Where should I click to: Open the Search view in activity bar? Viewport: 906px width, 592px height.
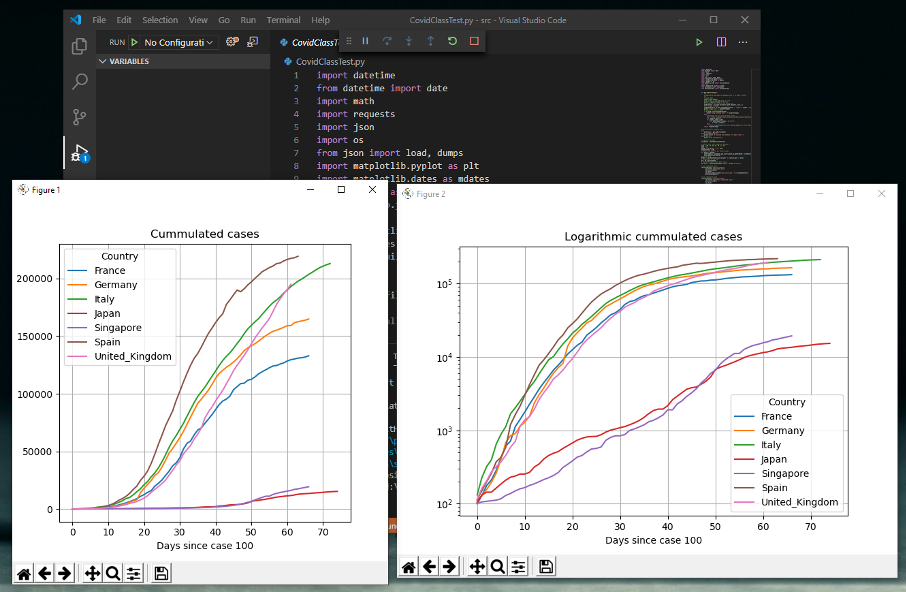pos(80,82)
